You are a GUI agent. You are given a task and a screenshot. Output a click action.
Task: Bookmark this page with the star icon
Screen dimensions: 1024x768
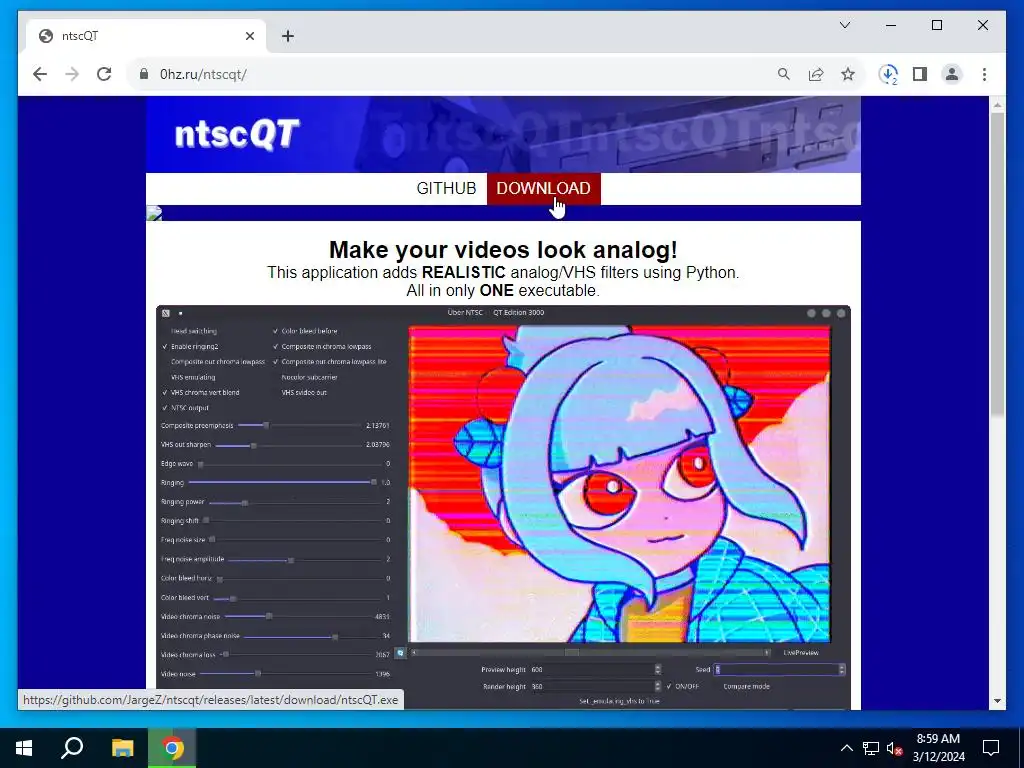(x=848, y=74)
